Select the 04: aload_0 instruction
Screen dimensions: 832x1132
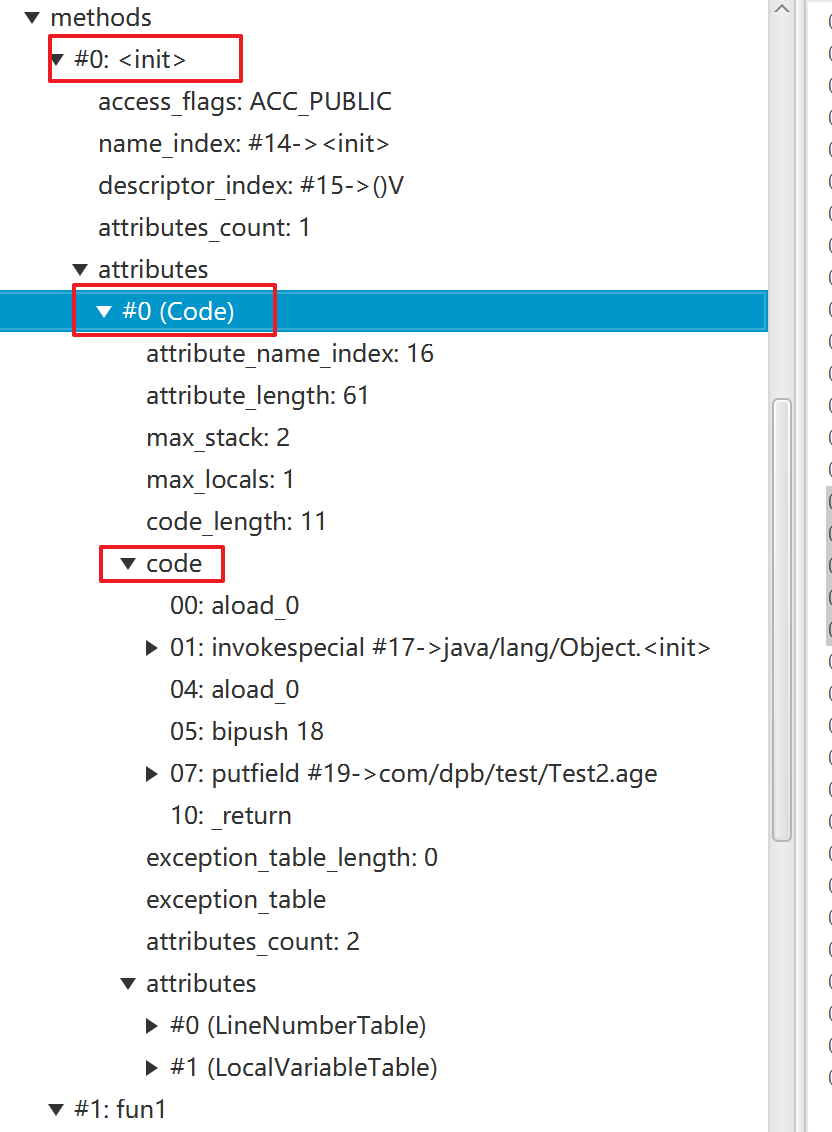point(235,689)
